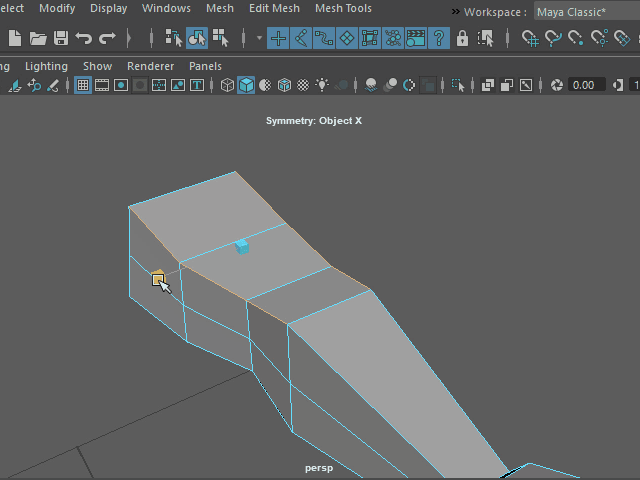Image resolution: width=640 pixels, height=480 pixels.
Task: Select the Snap to Grids magnet icon
Action: pos(530,38)
